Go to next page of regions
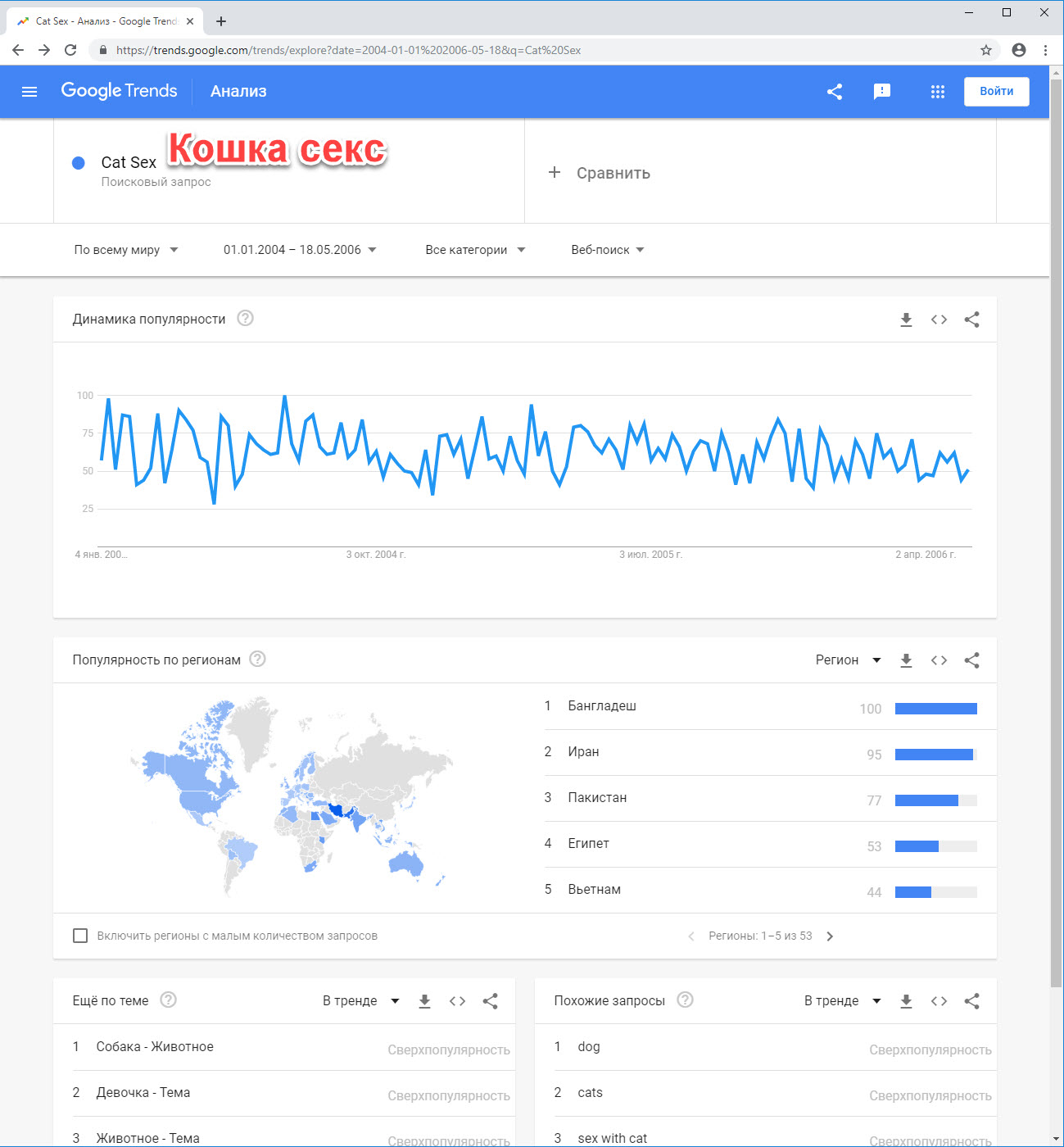Viewport: 1064px width, 1147px height. [830, 936]
